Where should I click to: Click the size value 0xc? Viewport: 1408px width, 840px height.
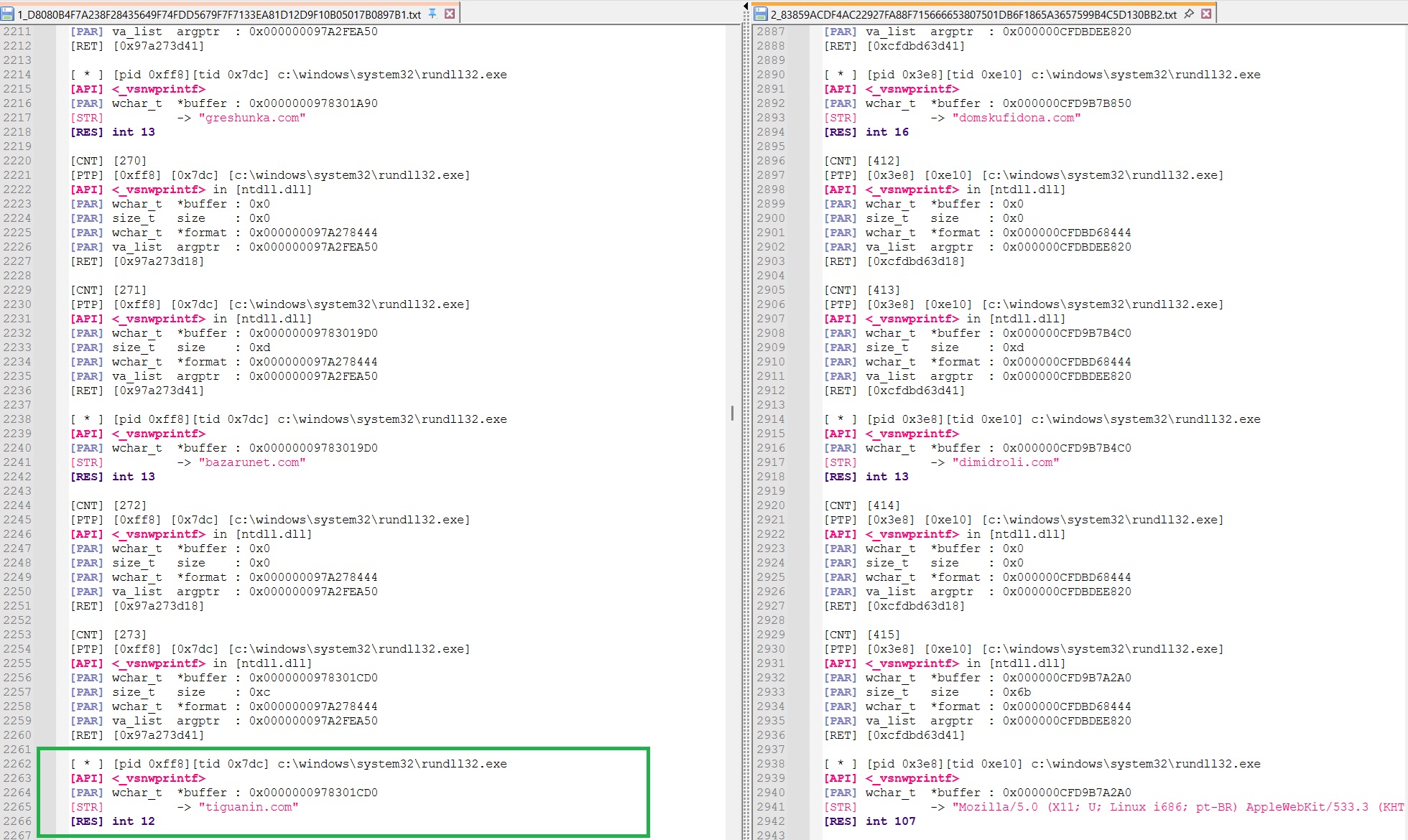click(x=260, y=692)
